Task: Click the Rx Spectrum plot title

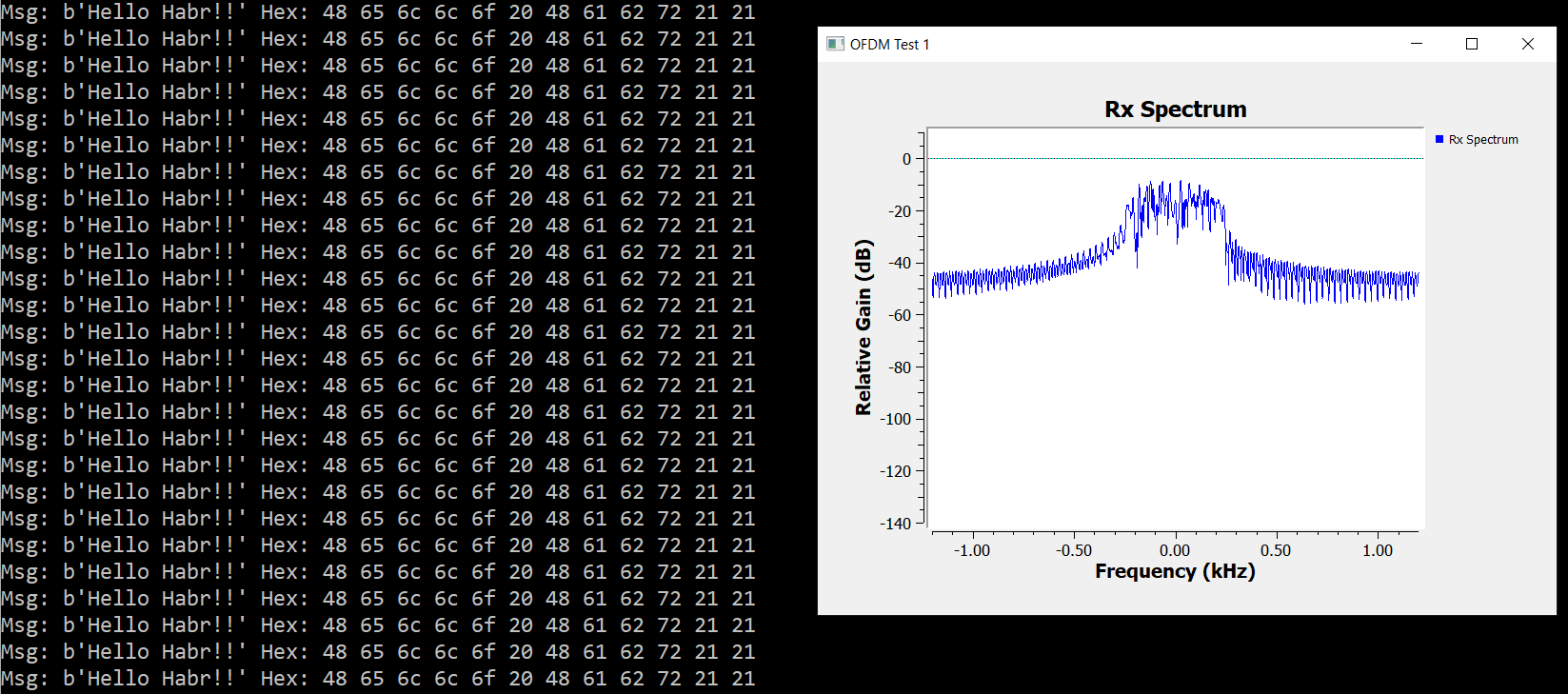Action: (1175, 109)
